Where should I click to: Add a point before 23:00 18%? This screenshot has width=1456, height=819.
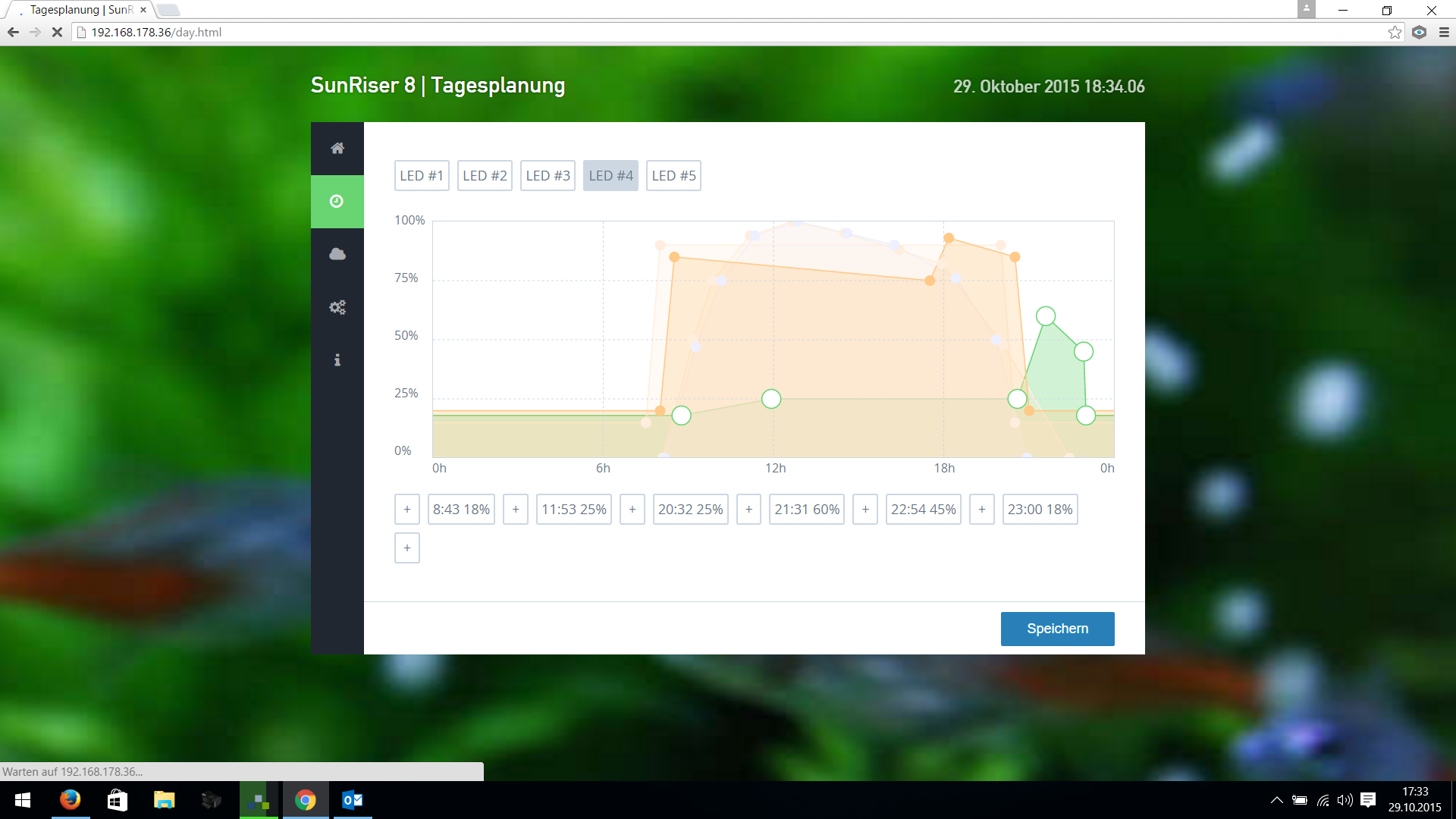click(x=982, y=510)
